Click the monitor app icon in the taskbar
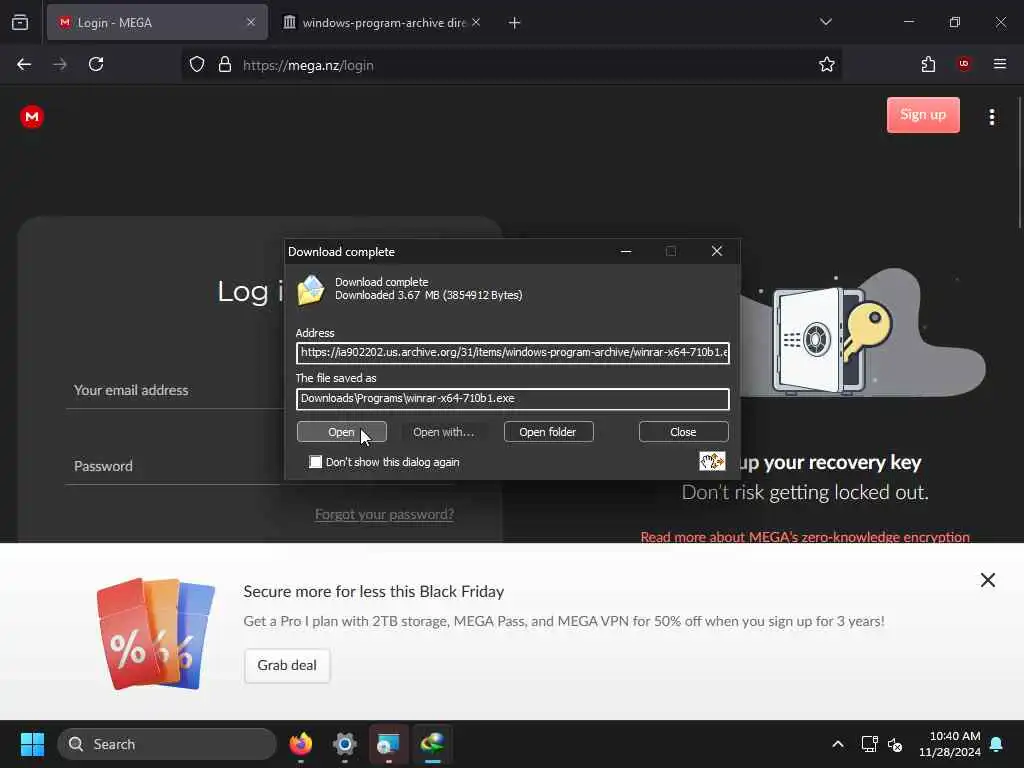Viewport: 1024px width, 768px height. [389, 744]
